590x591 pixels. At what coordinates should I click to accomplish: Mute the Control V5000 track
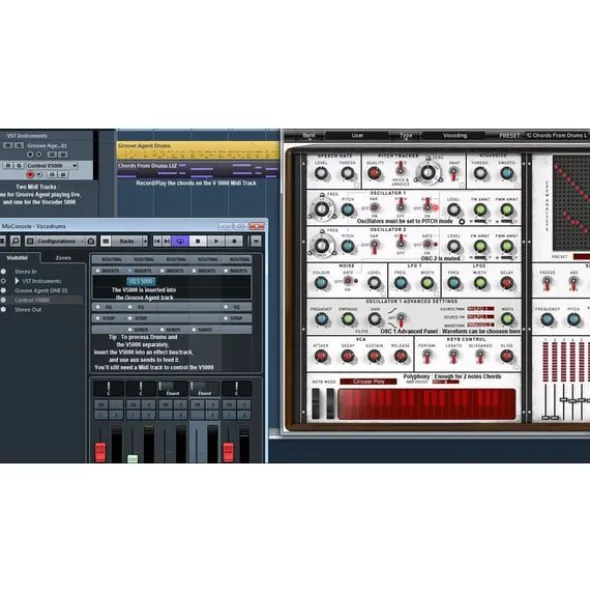[8, 165]
